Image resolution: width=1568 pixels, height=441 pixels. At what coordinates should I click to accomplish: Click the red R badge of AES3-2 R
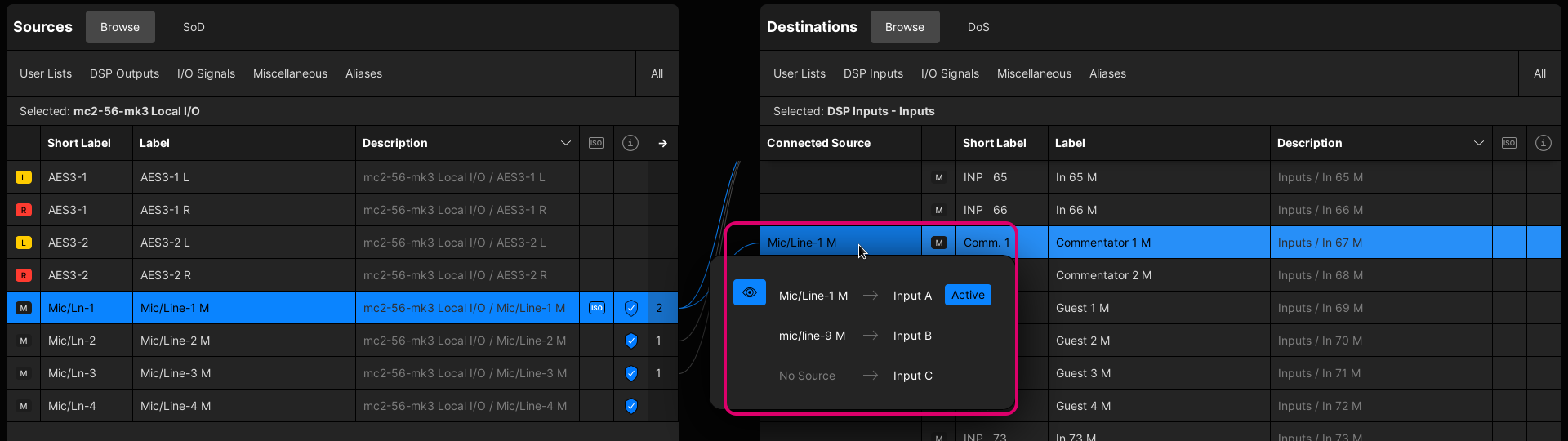pyautogui.click(x=24, y=275)
